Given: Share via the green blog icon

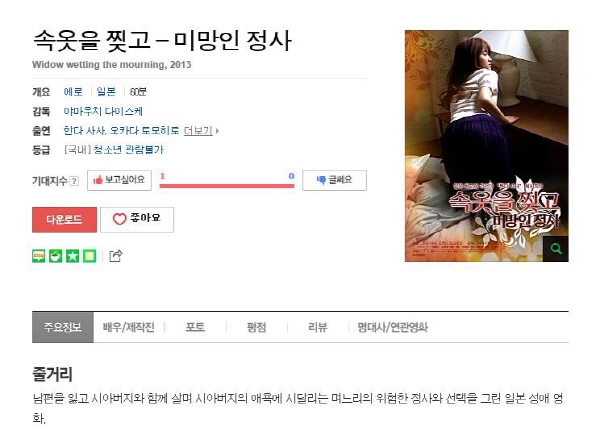Looking at the screenshot, I should click(x=39, y=256).
